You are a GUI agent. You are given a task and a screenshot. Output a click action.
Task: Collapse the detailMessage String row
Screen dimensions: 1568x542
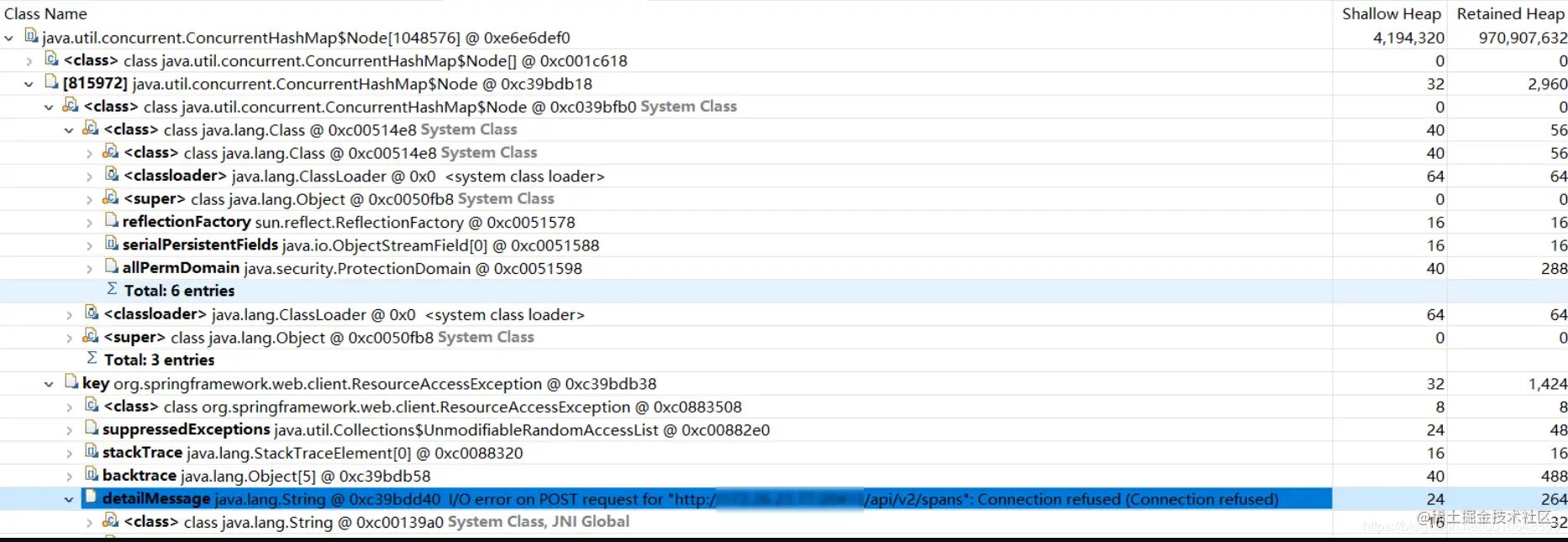[x=69, y=499]
